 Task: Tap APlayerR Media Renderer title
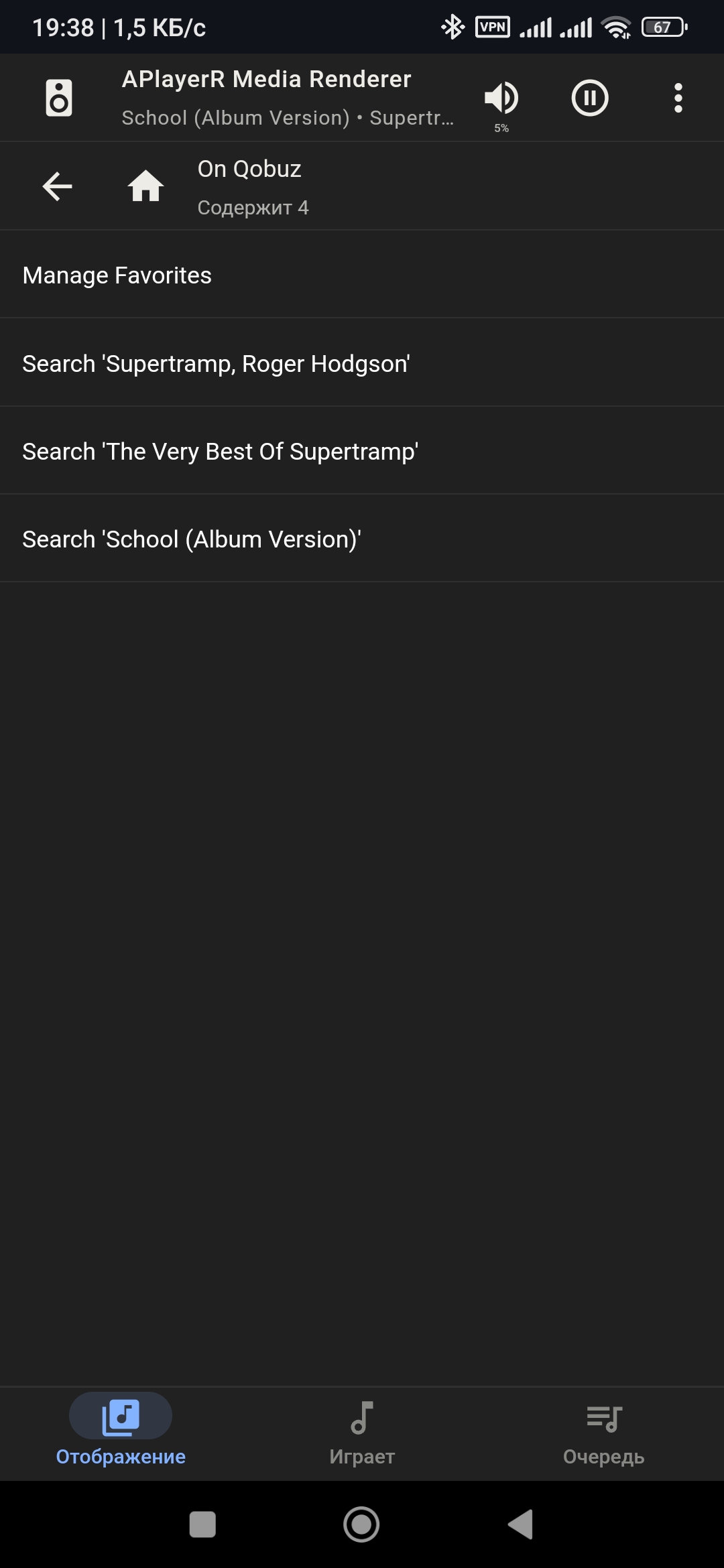tap(266, 79)
